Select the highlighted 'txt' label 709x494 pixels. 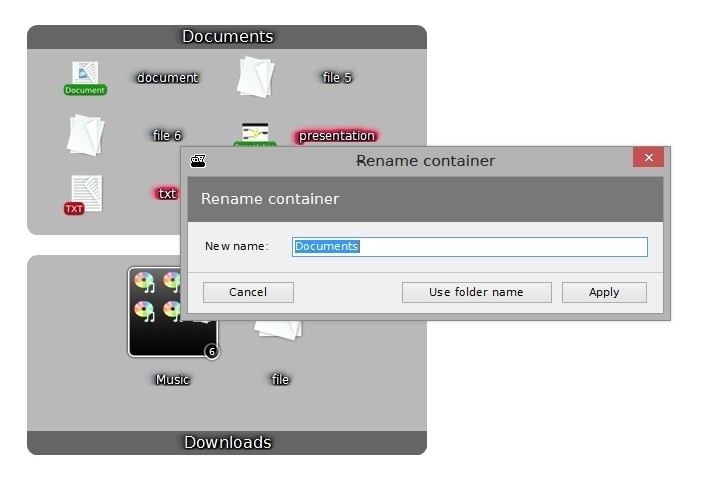166,193
